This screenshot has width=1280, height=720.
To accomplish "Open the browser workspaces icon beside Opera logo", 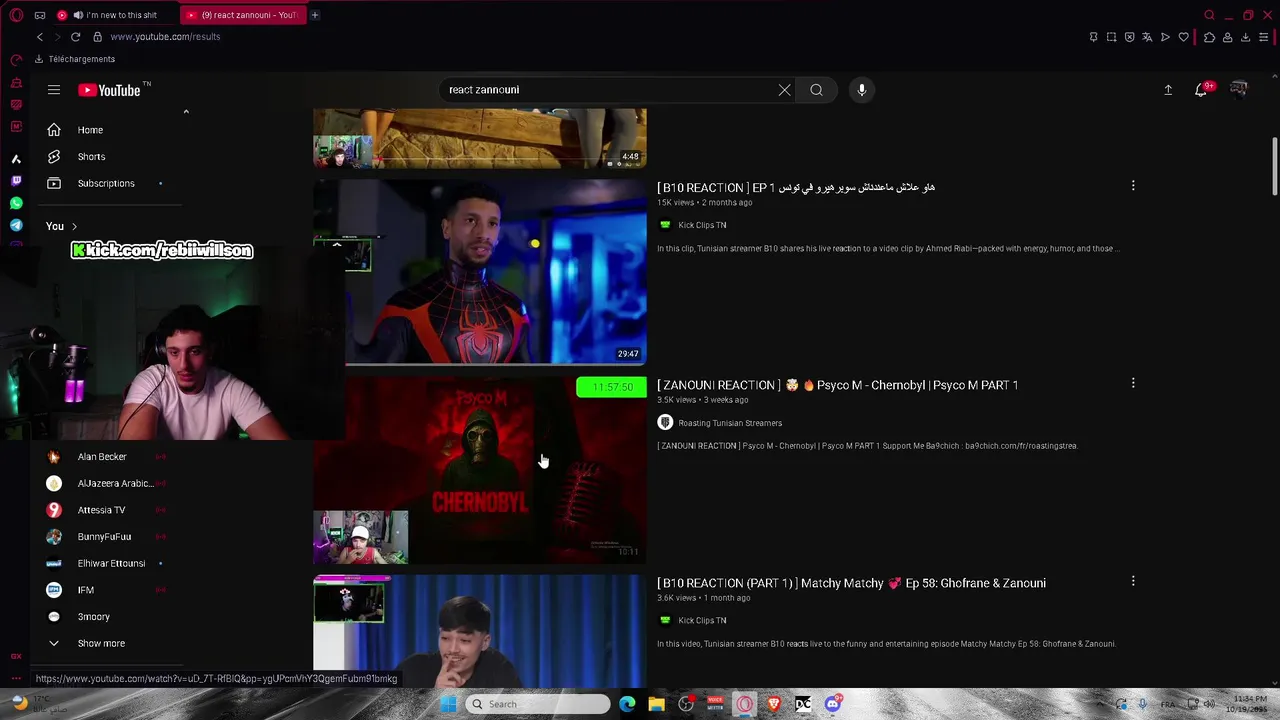I will pos(40,15).
